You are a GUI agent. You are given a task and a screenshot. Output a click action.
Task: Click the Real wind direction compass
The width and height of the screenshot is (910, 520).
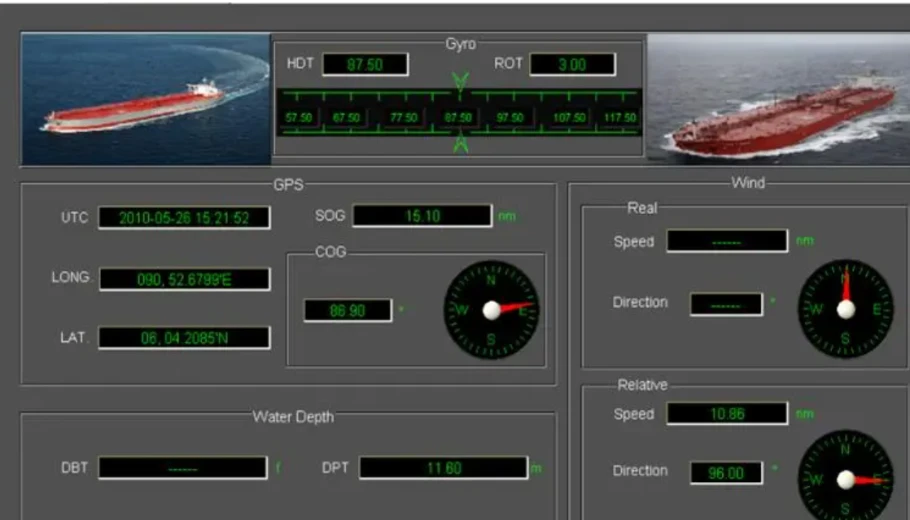point(846,309)
